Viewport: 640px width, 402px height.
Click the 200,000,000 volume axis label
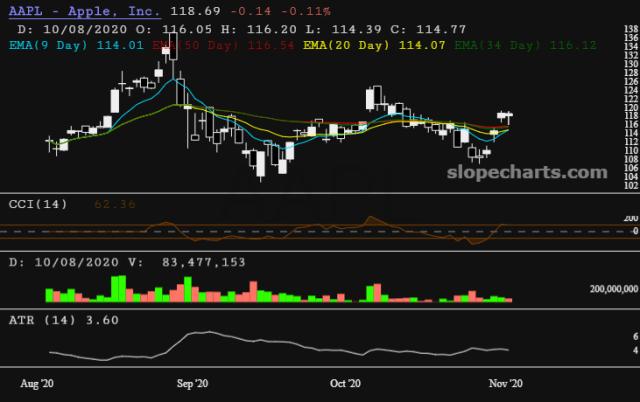[613, 289]
